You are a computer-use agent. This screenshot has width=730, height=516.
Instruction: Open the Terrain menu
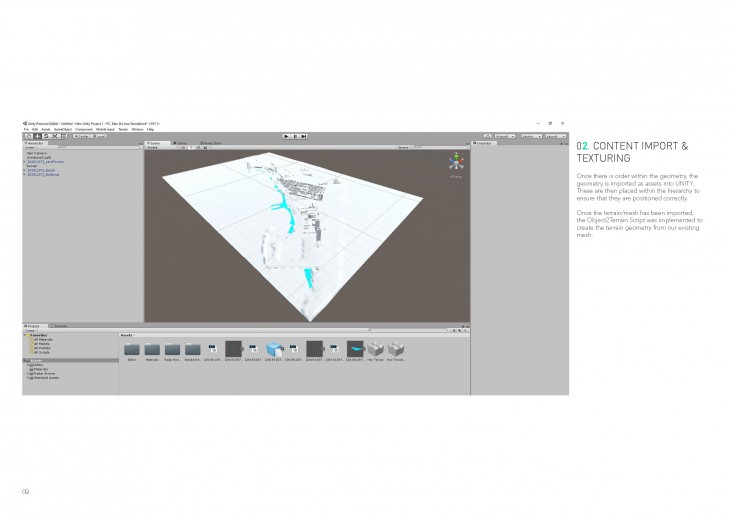click(122, 129)
